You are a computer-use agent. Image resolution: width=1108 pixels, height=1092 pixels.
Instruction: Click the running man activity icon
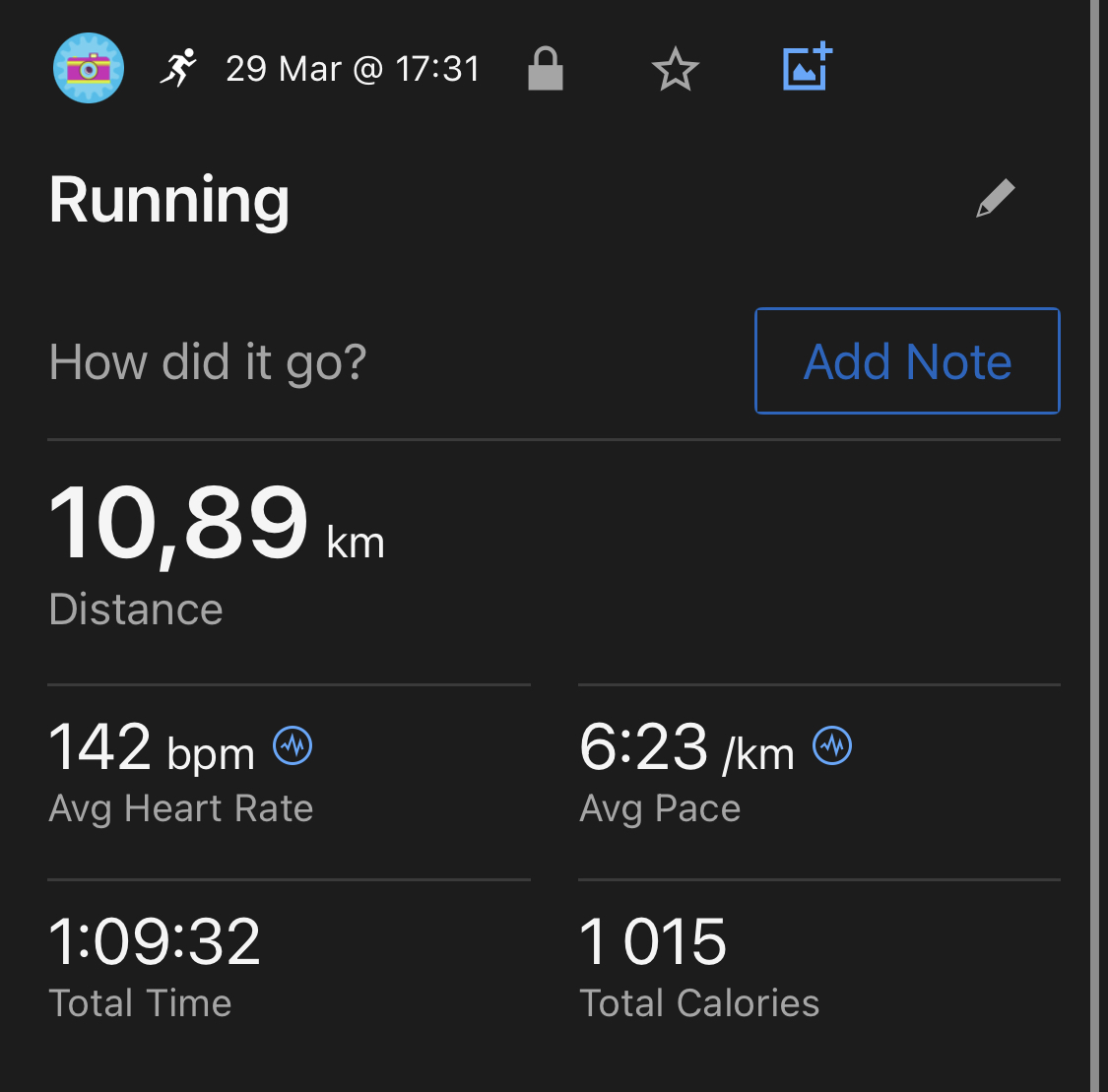(178, 69)
